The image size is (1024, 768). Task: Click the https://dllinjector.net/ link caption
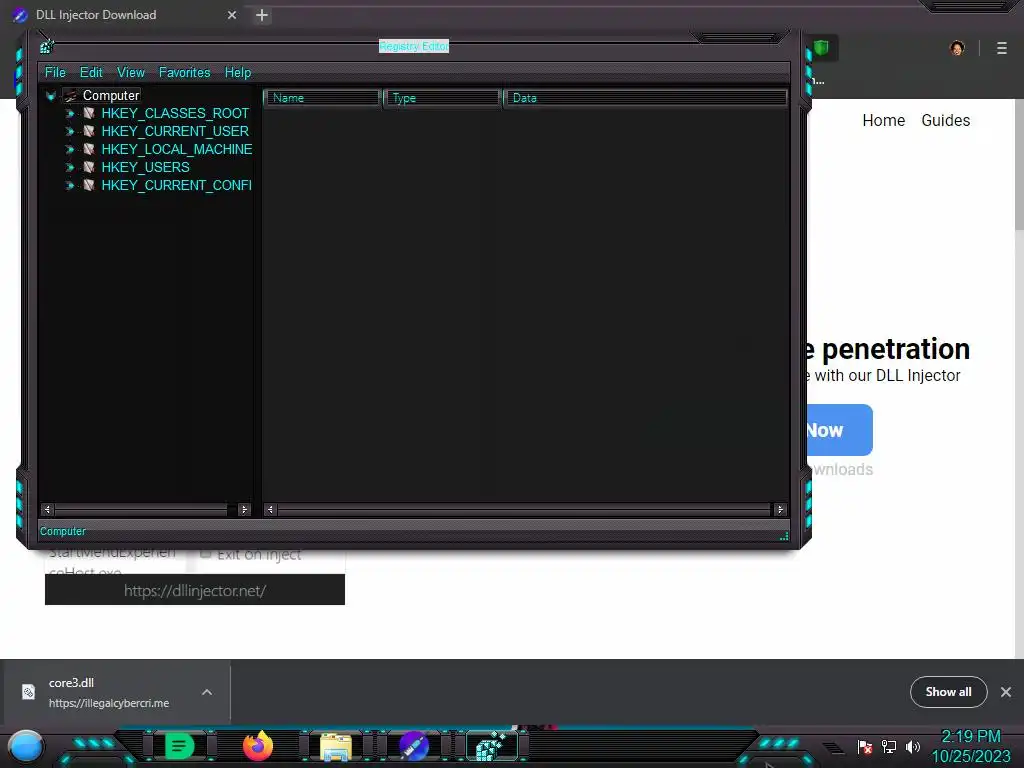click(195, 590)
